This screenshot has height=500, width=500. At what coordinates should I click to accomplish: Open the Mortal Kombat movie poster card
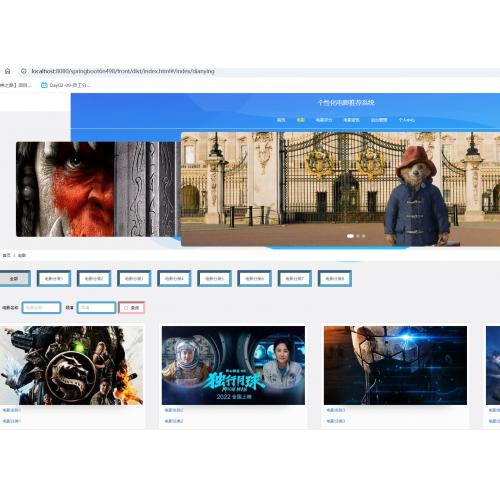71,365
